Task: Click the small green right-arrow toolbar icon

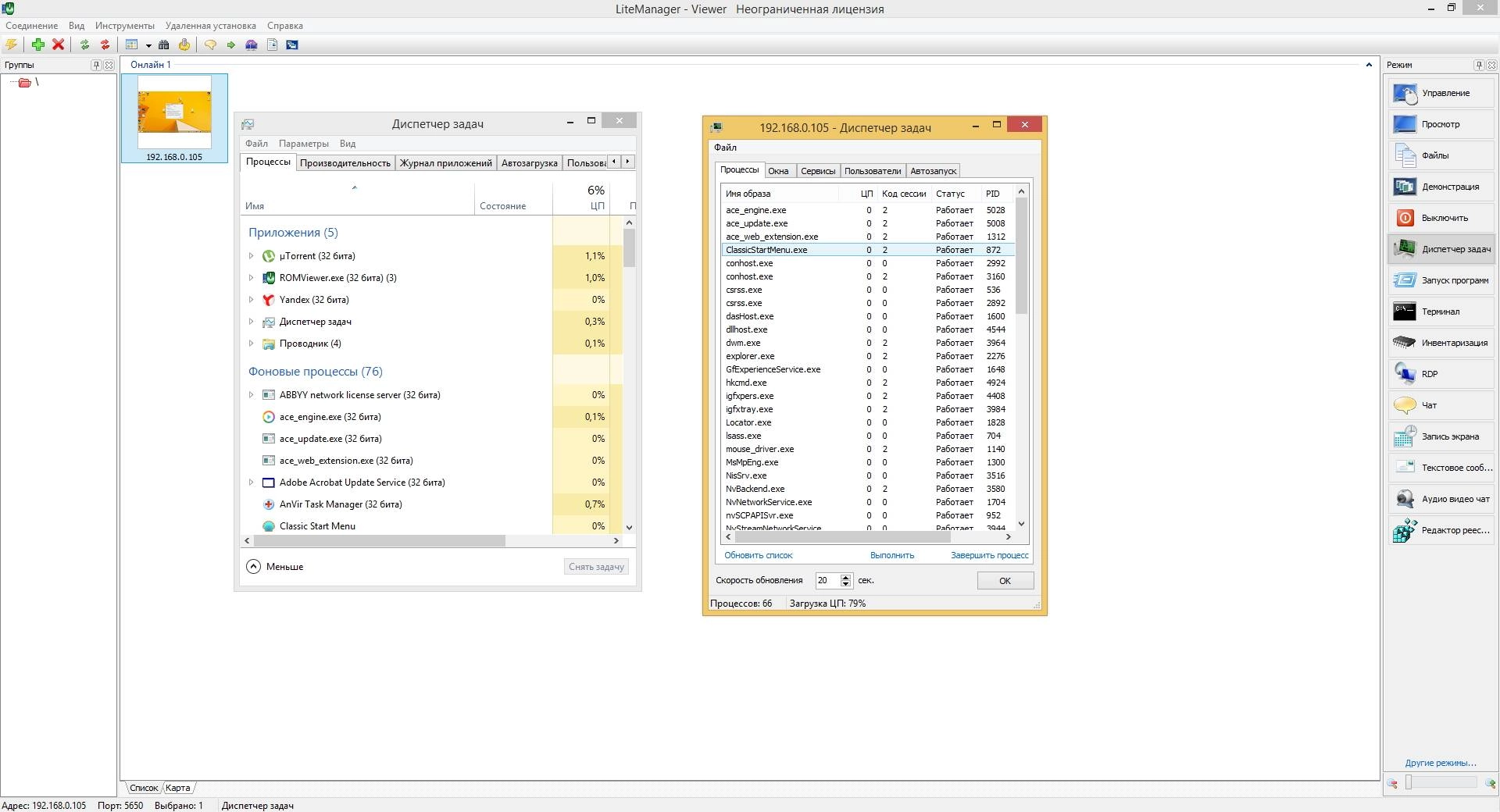Action: click(231, 45)
